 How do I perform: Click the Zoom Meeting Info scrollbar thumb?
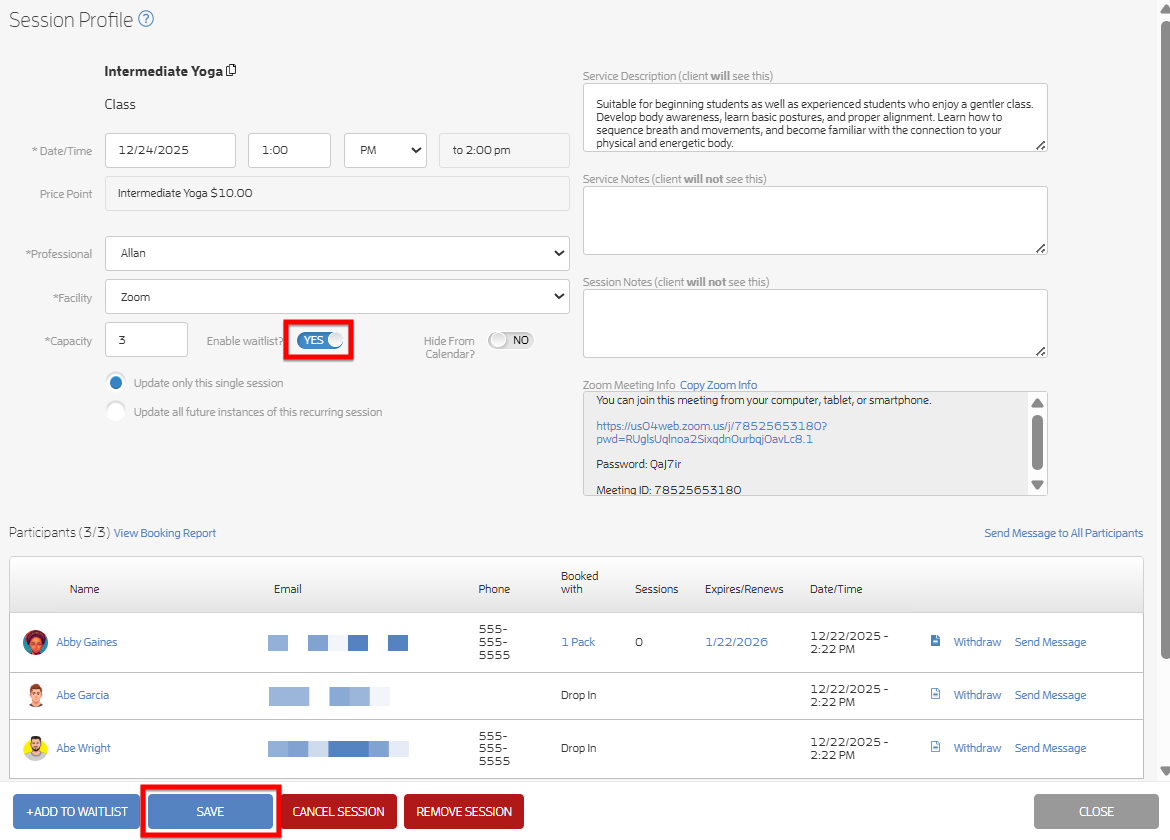pyautogui.click(x=1037, y=443)
